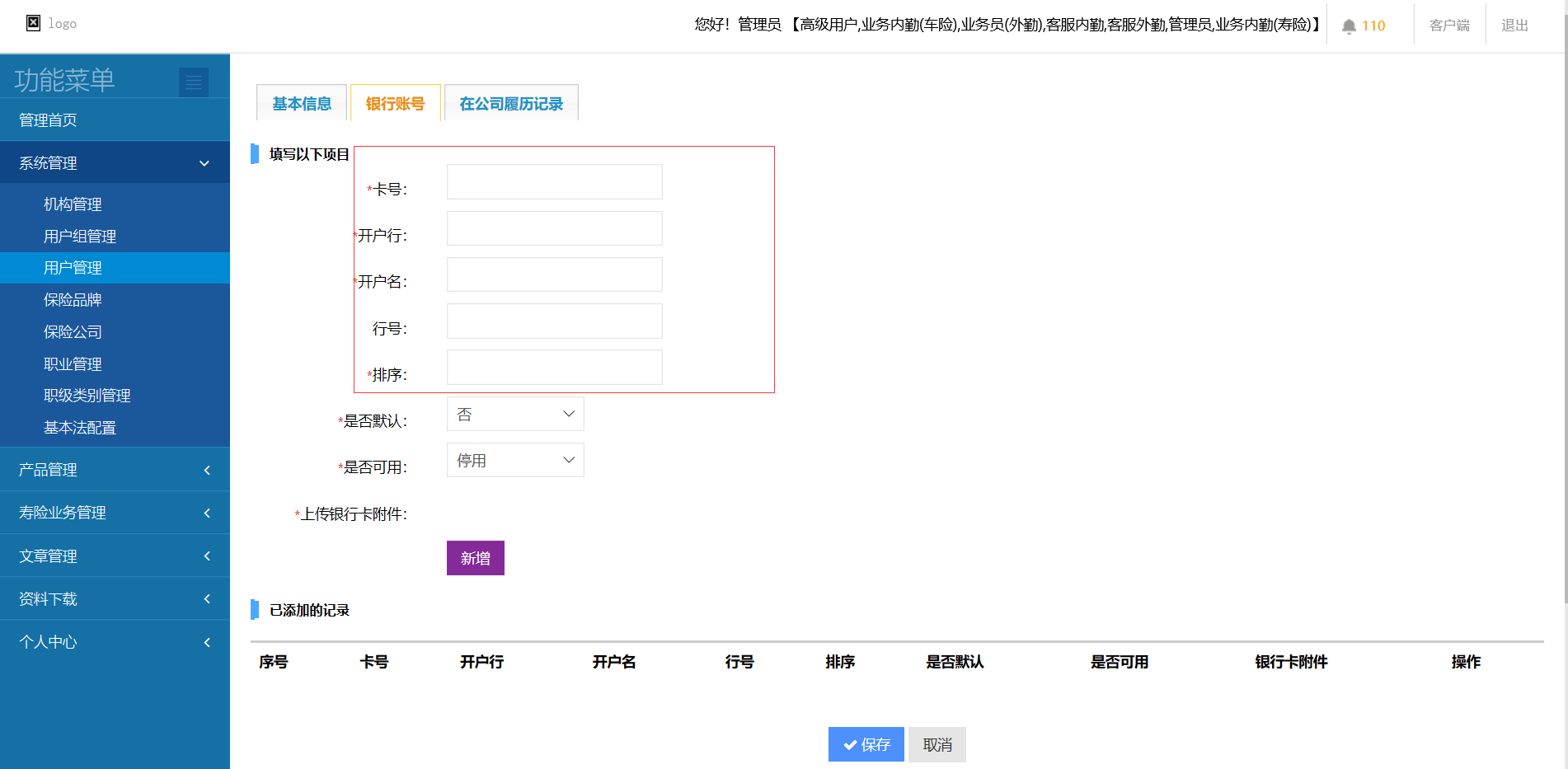
Task: Click the 取消 button
Action: [937, 744]
